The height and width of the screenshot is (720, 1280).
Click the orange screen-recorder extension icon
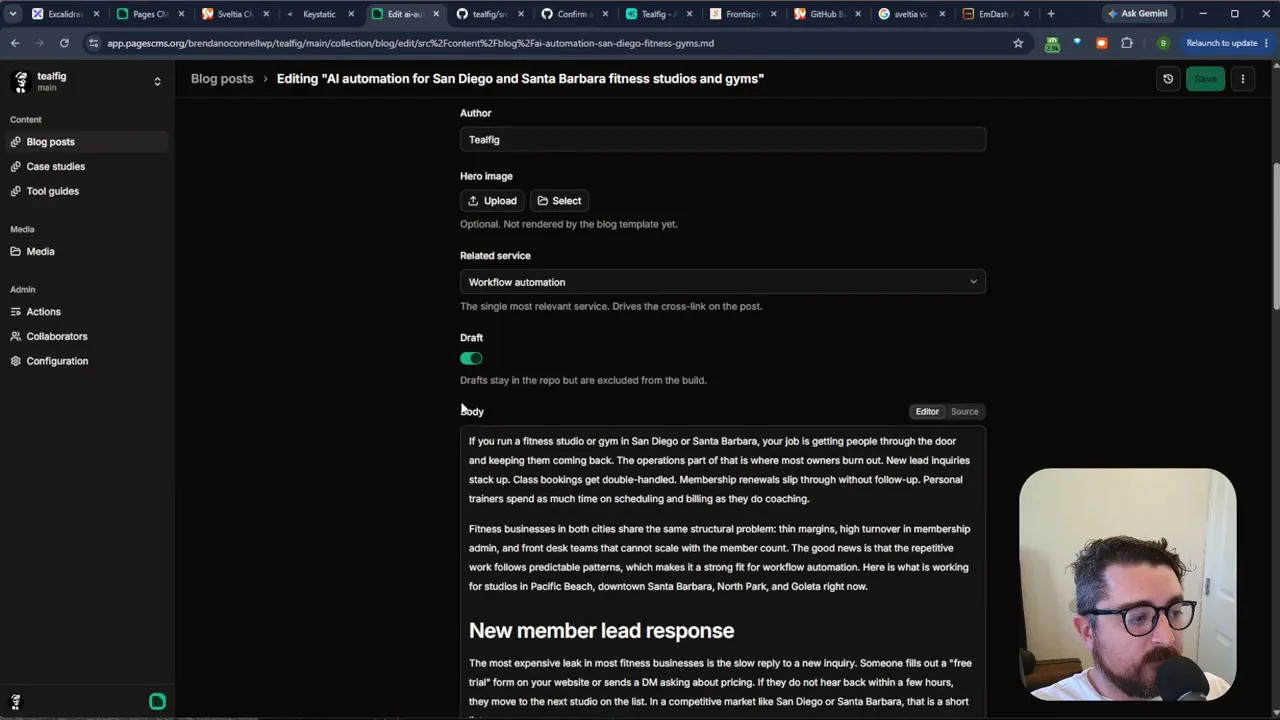tap(1102, 43)
